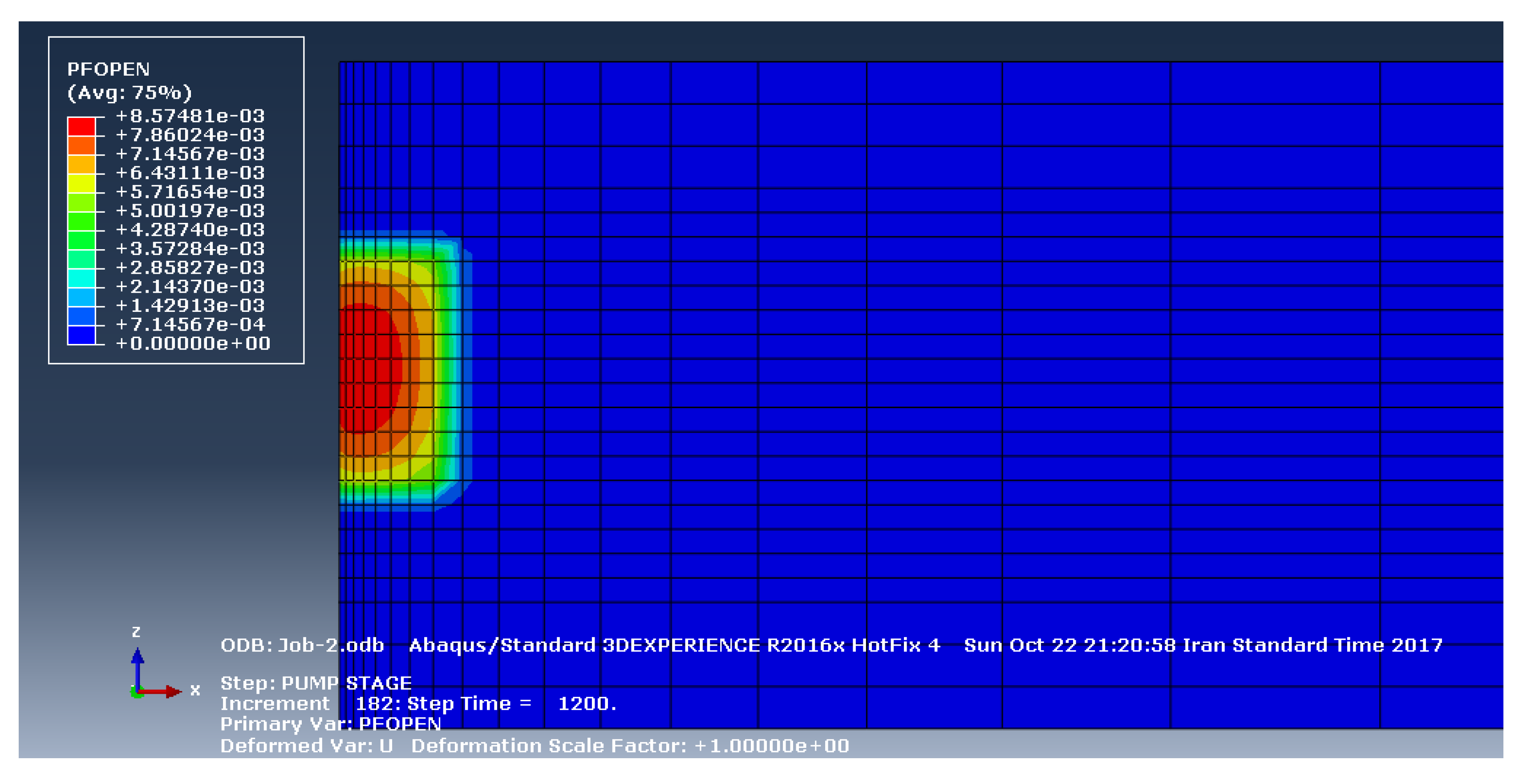The width and height of the screenshot is (1527, 784).
Task: Click the PFOPEN legend title
Action: [109, 69]
